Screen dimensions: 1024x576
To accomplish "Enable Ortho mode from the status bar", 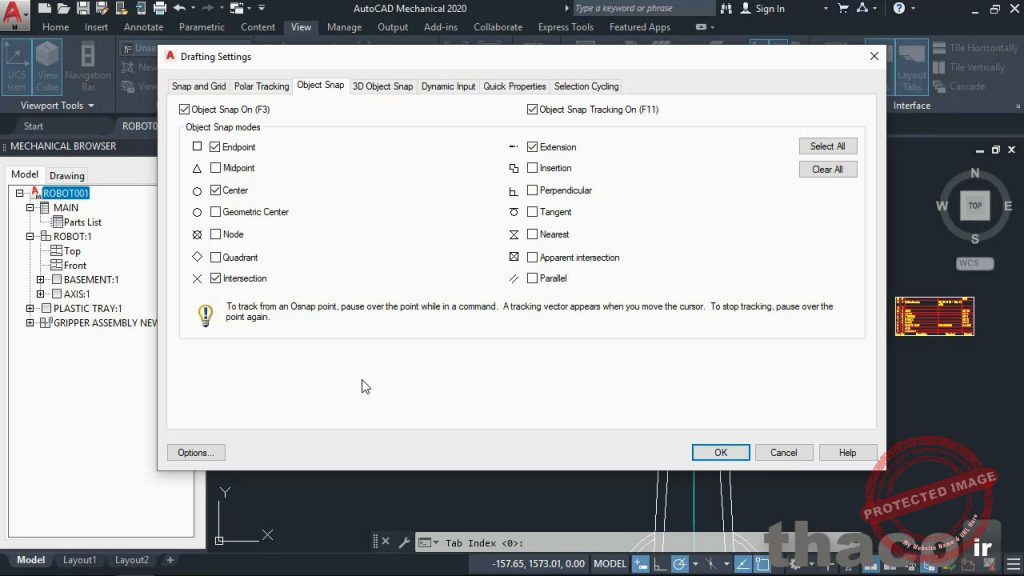I will coord(659,563).
